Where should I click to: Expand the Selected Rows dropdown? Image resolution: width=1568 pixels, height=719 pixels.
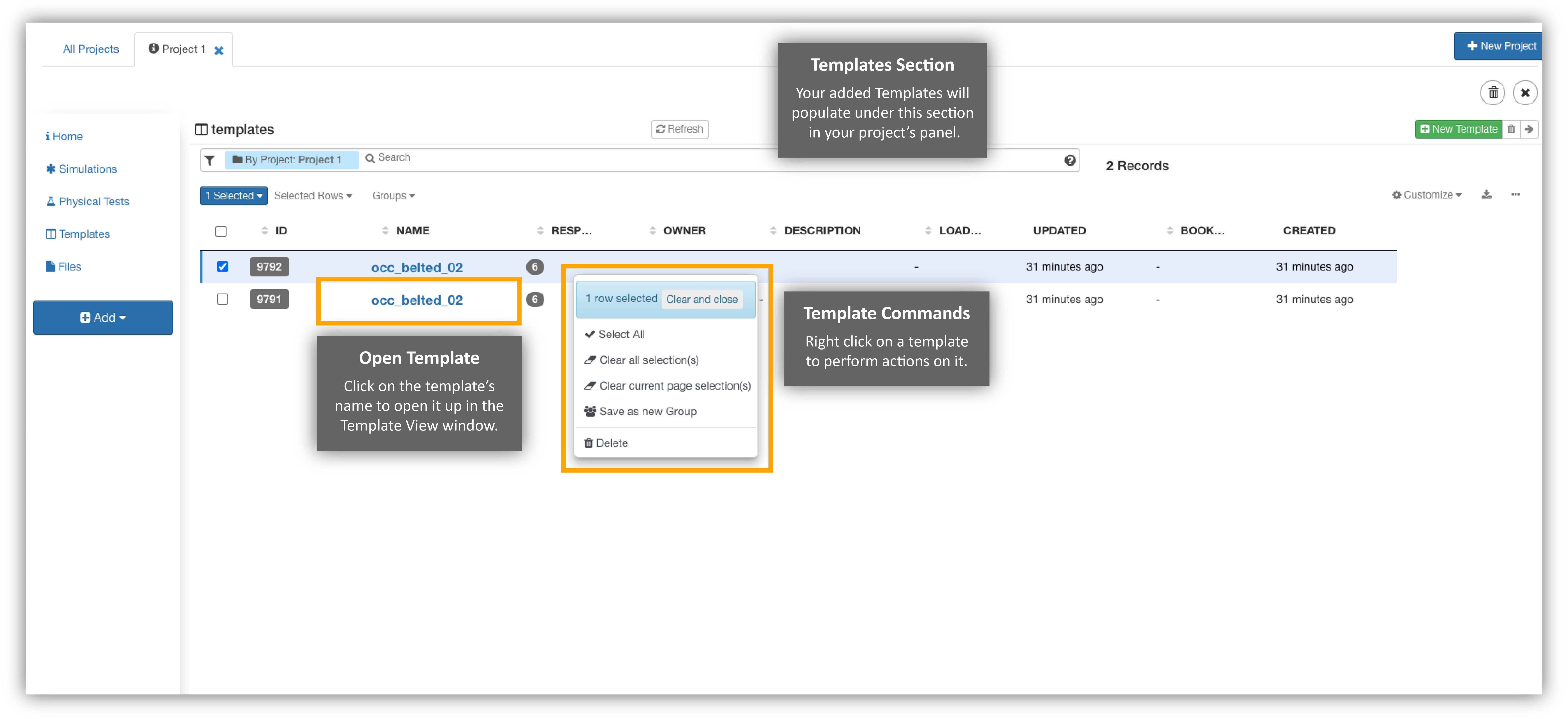[x=313, y=195]
